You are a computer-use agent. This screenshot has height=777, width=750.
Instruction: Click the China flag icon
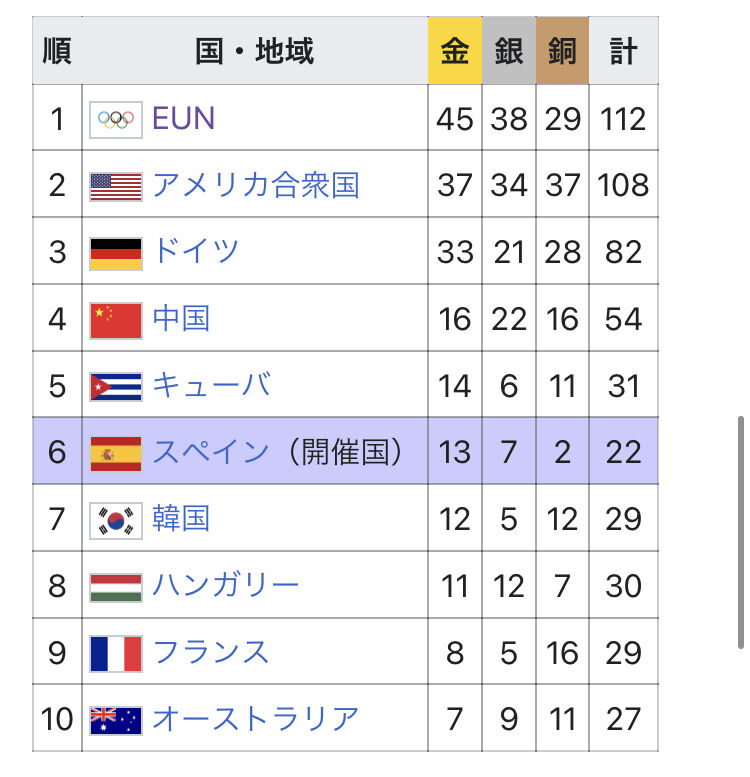click(x=116, y=320)
